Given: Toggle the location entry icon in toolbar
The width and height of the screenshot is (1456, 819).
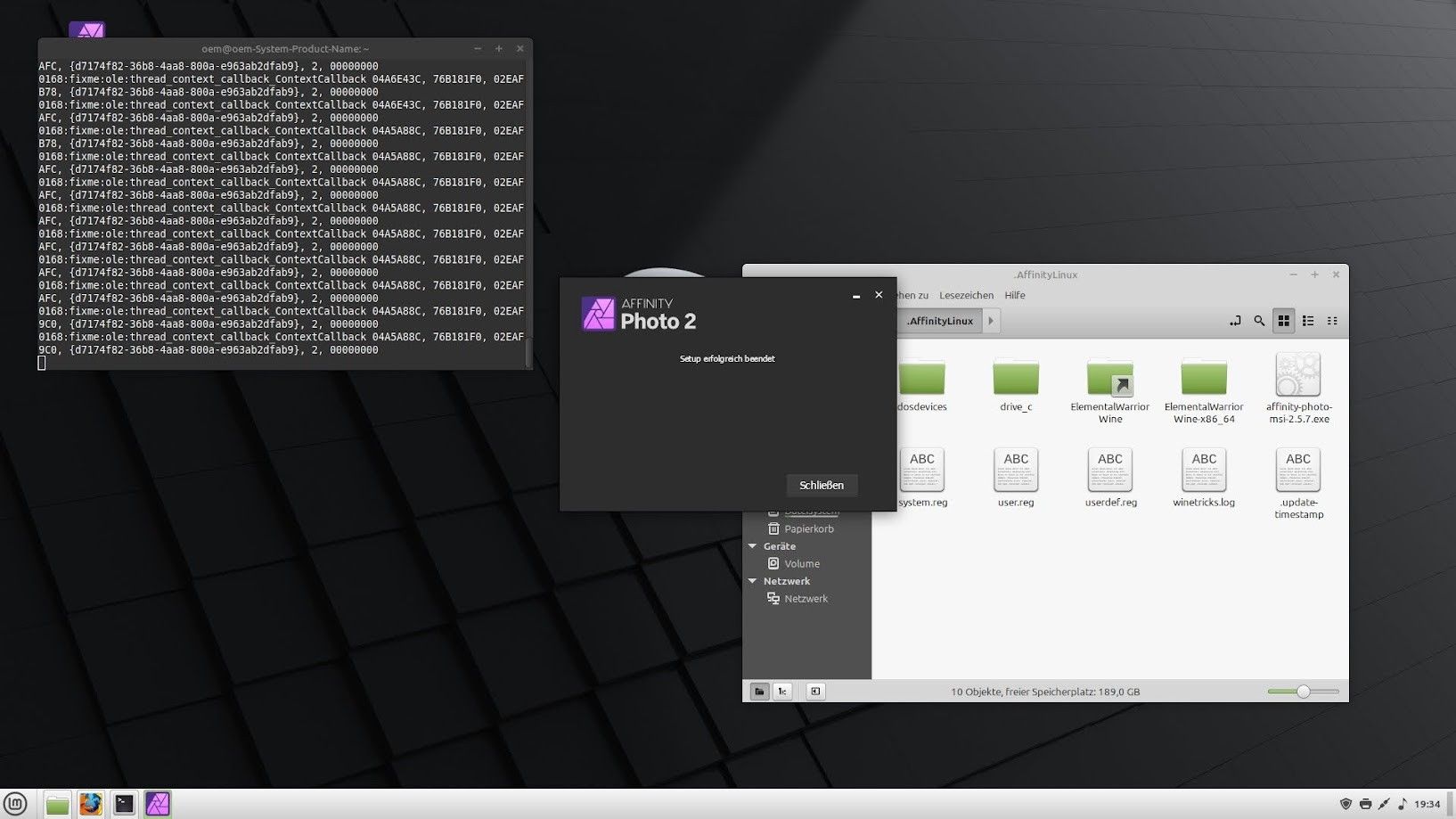Looking at the screenshot, I should tap(1235, 321).
